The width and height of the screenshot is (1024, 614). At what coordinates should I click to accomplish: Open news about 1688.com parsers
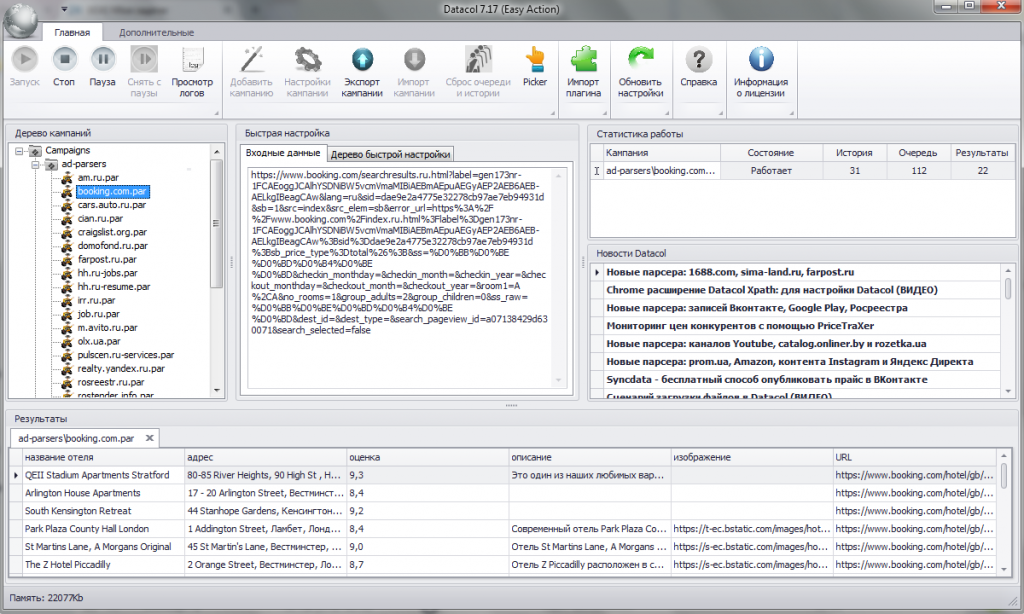[x=730, y=272]
